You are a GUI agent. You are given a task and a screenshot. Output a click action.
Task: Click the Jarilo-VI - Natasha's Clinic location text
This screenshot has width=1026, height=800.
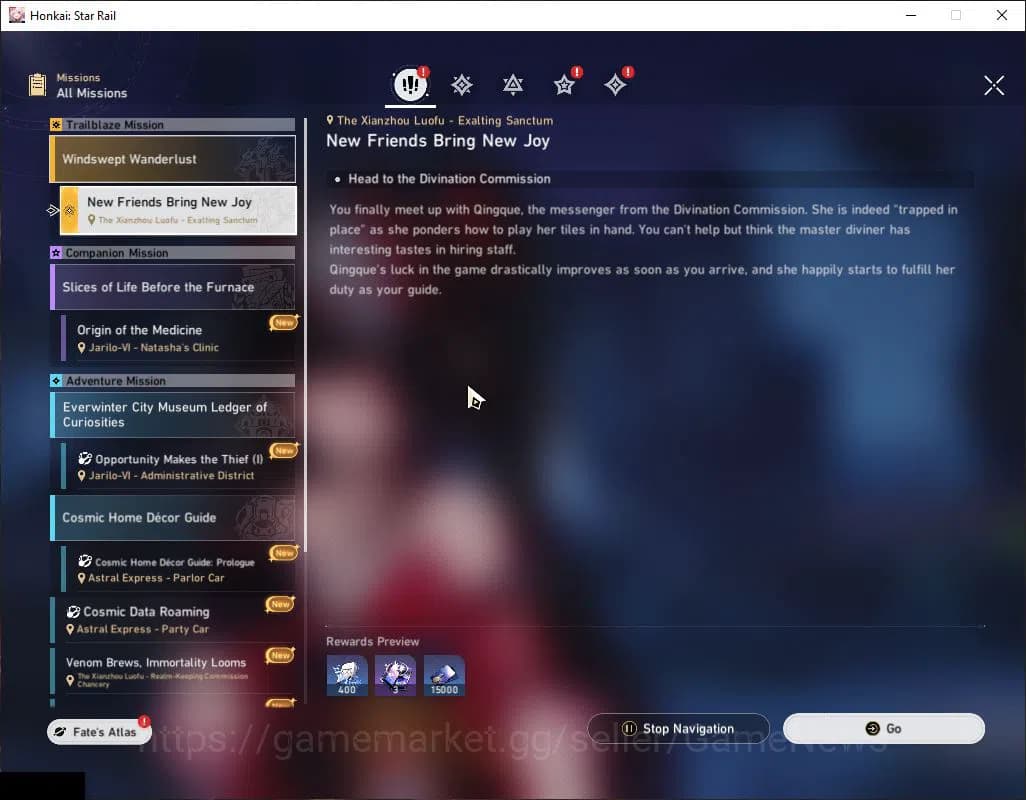point(154,347)
